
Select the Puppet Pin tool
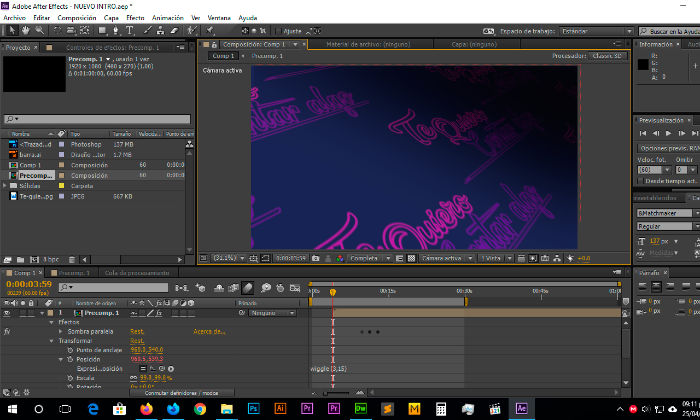coord(209,30)
